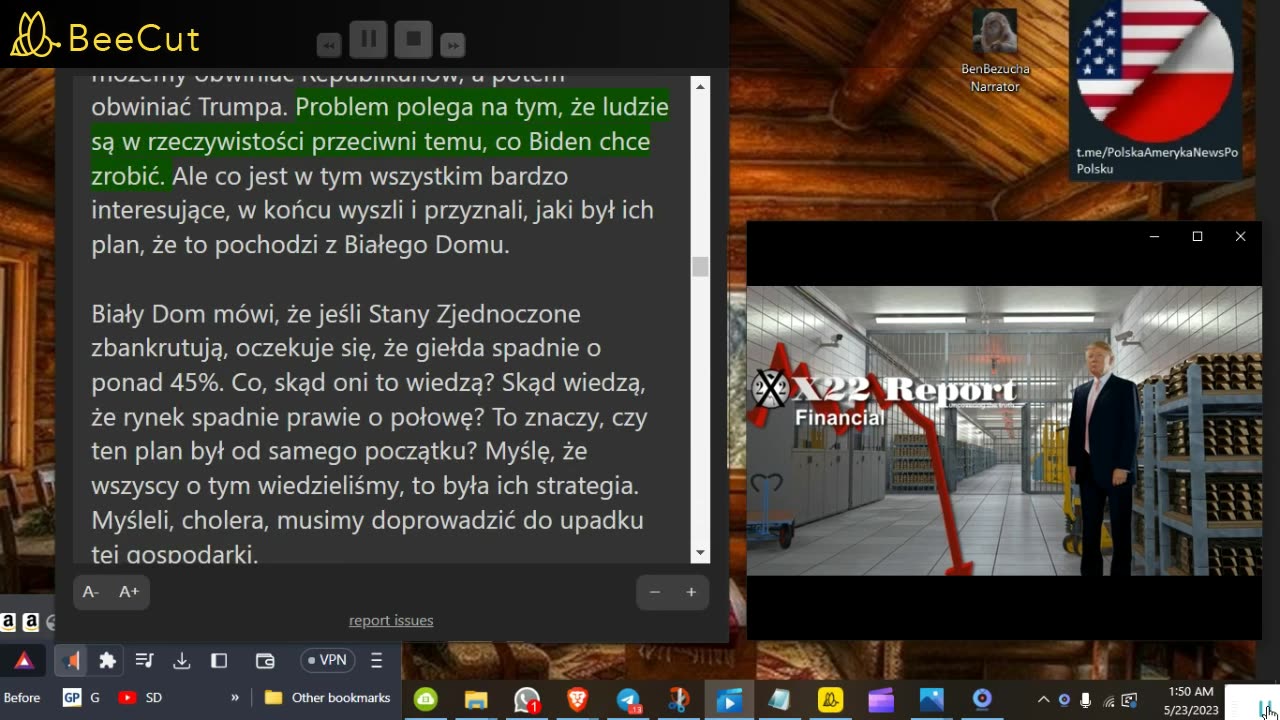The image size is (1280, 720).
Task: Increase text size with A+ button
Action: (129, 592)
